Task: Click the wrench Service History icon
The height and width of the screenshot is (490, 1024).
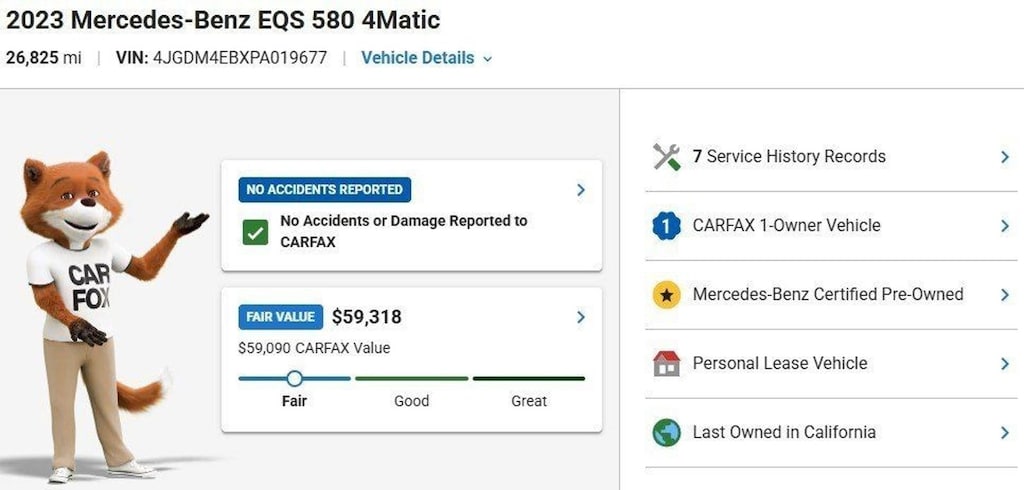Action: coord(666,157)
